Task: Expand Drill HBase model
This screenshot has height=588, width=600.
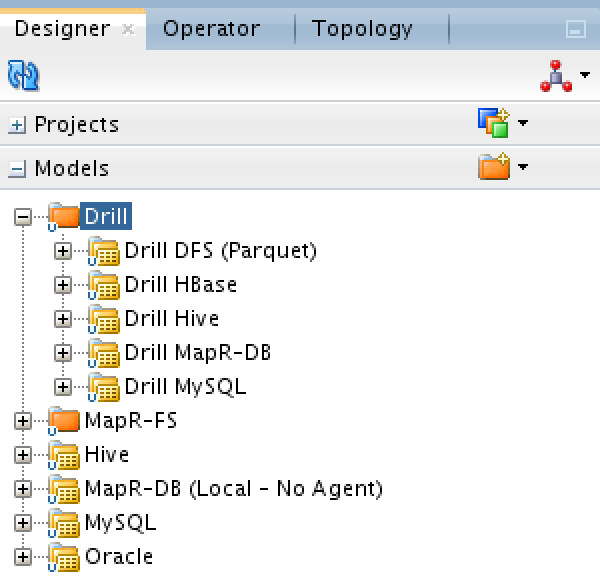Action: (x=63, y=285)
